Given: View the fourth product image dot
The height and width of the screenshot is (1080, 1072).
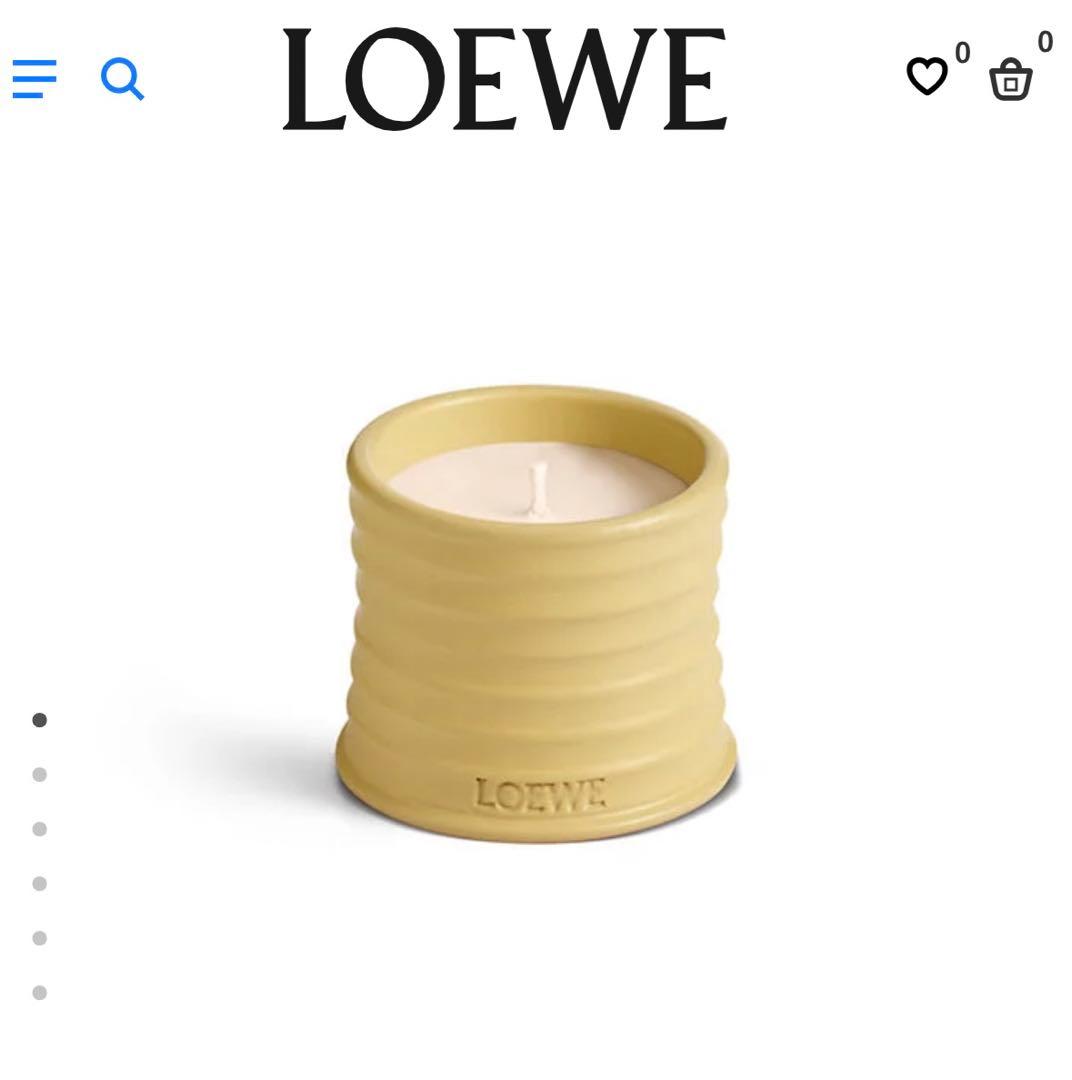Looking at the screenshot, I should 40,883.
